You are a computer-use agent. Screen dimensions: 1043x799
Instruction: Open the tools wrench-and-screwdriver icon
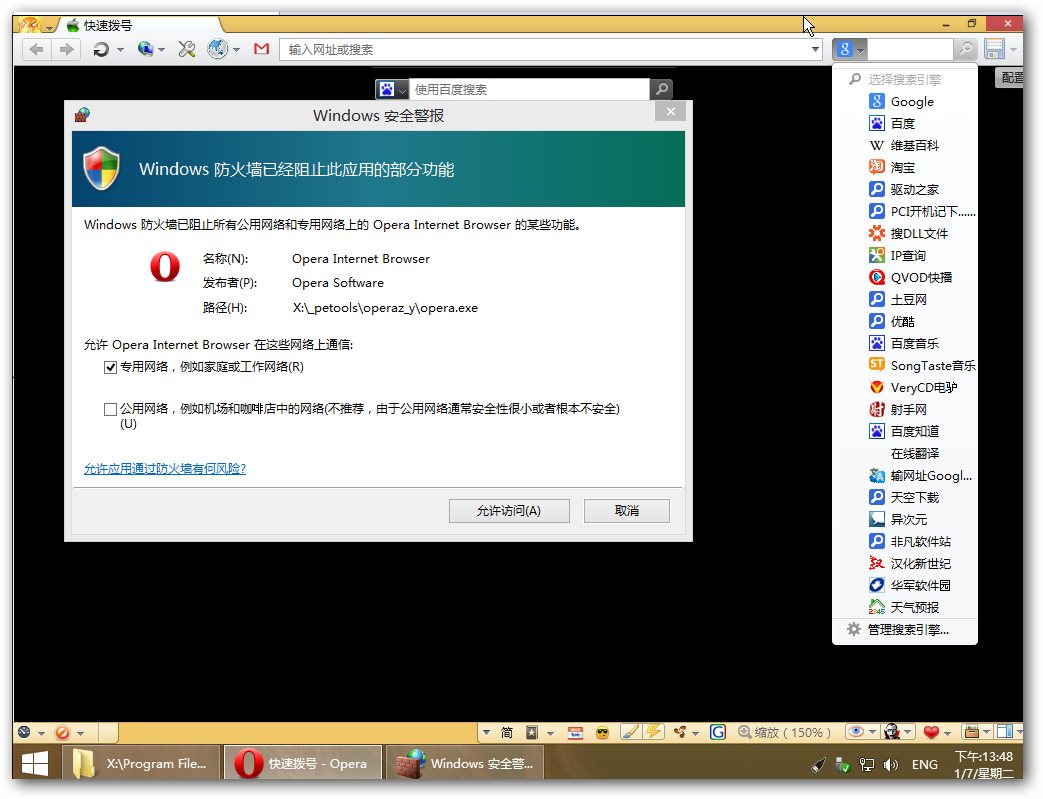click(187, 49)
